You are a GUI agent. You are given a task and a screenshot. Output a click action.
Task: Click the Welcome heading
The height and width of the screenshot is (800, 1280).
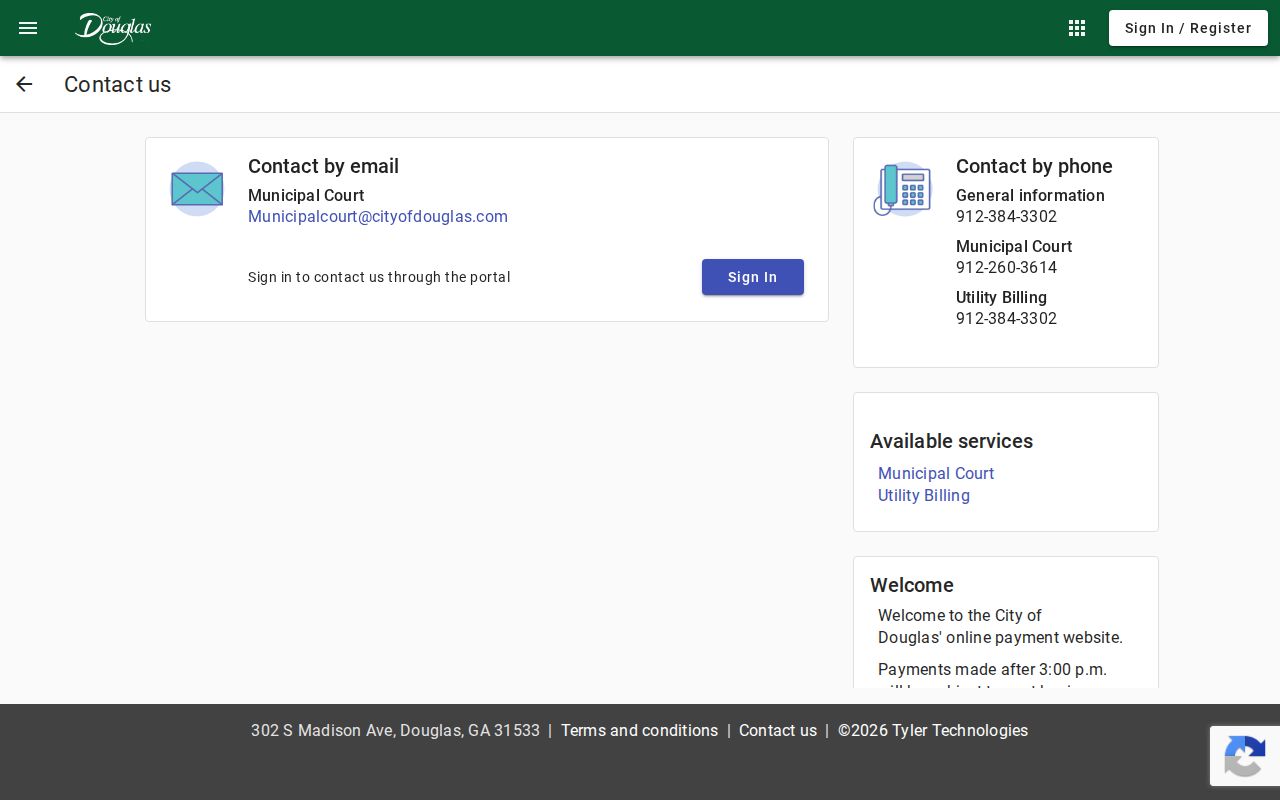pos(912,585)
